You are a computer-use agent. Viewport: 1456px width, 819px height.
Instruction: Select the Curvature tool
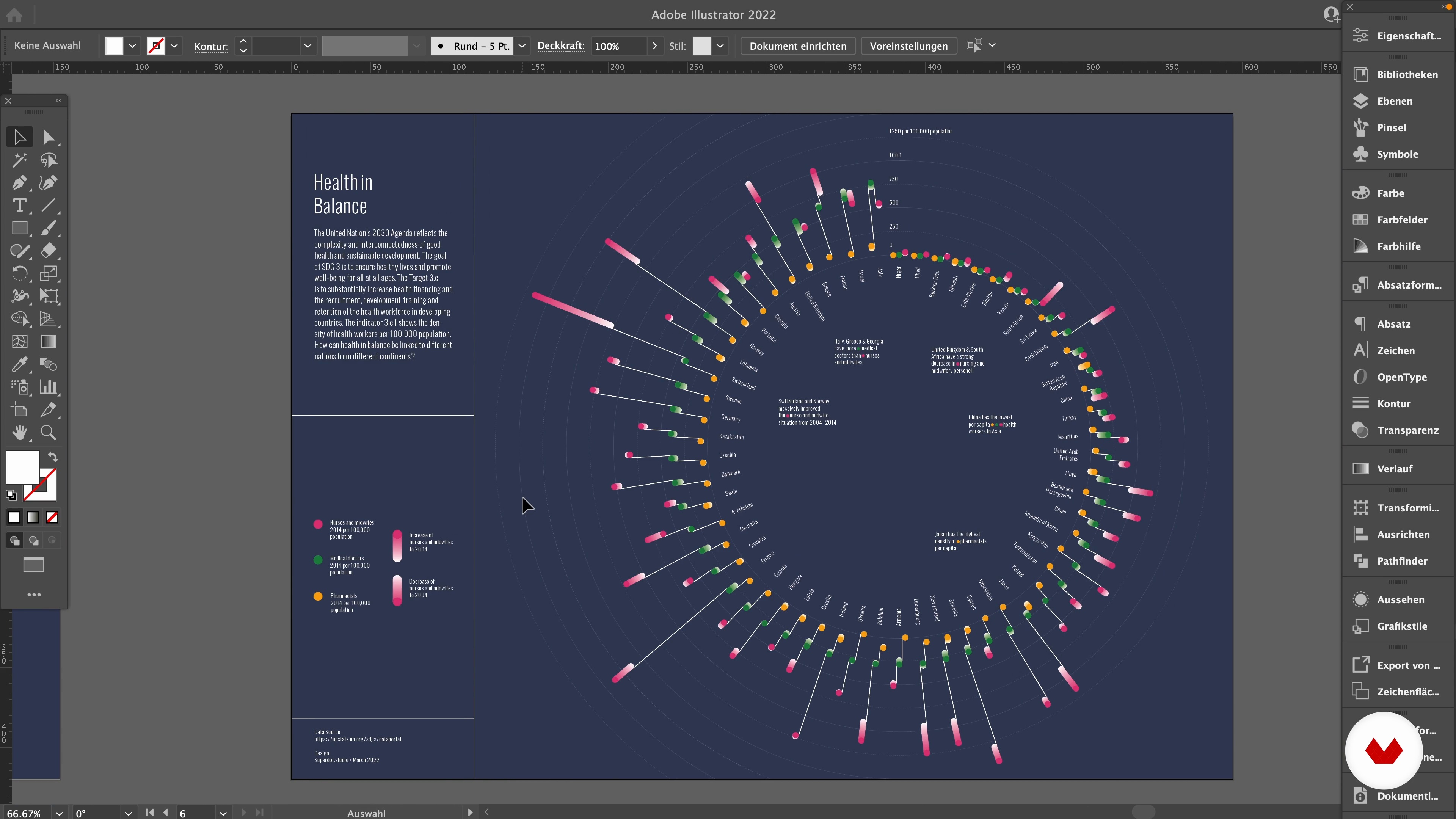point(48,182)
